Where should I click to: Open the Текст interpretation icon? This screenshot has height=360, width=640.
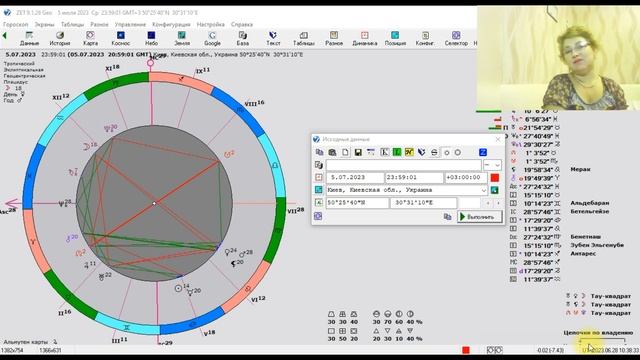tap(273, 38)
